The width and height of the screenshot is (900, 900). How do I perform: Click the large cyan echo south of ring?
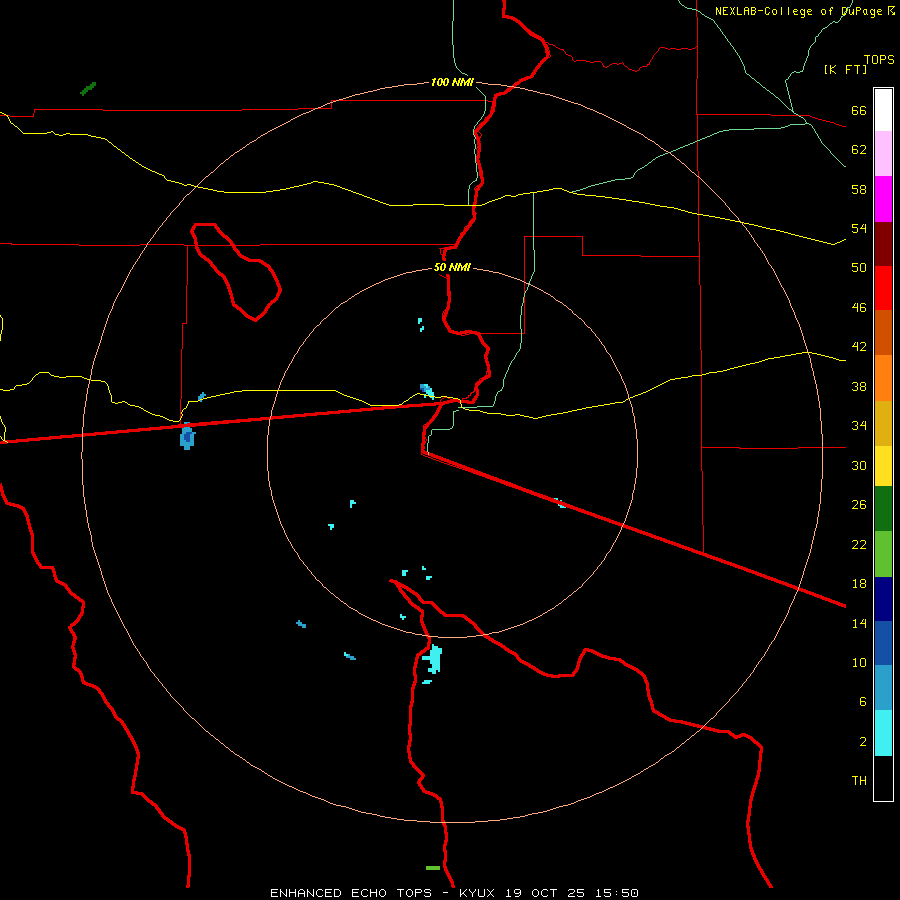coord(433,659)
